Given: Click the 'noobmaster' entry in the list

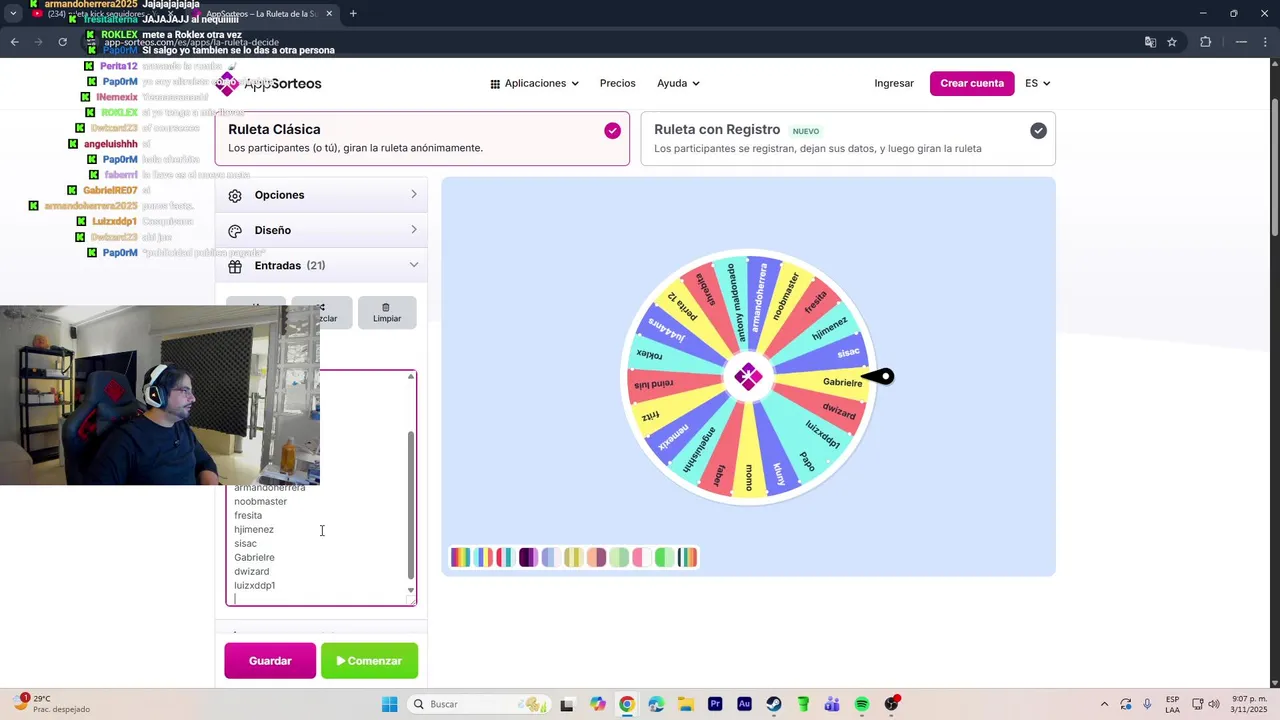Looking at the screenshot, I should pyautogui.click(x=260, y=502).
